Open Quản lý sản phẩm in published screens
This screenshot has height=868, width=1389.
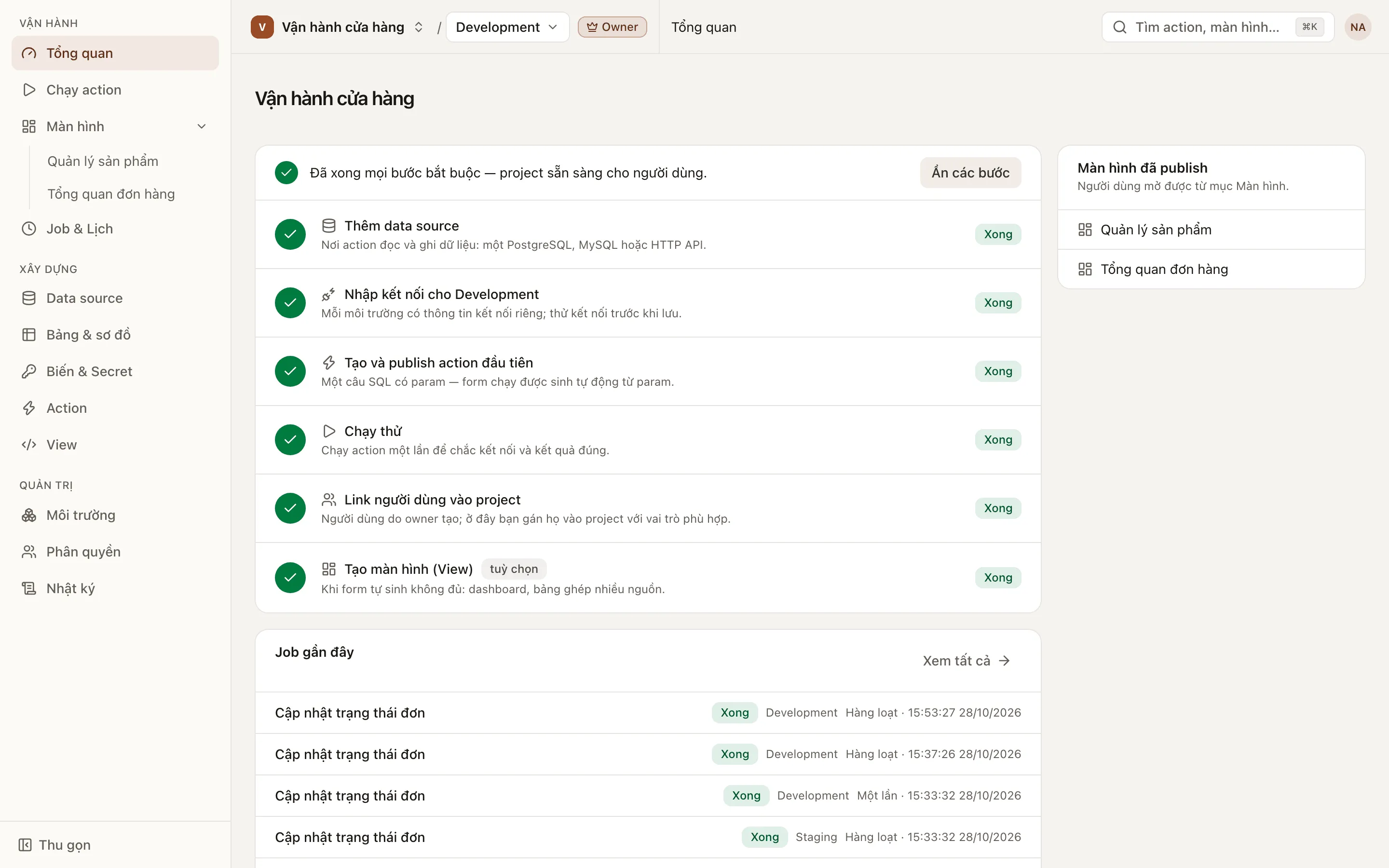(1211, 230)
